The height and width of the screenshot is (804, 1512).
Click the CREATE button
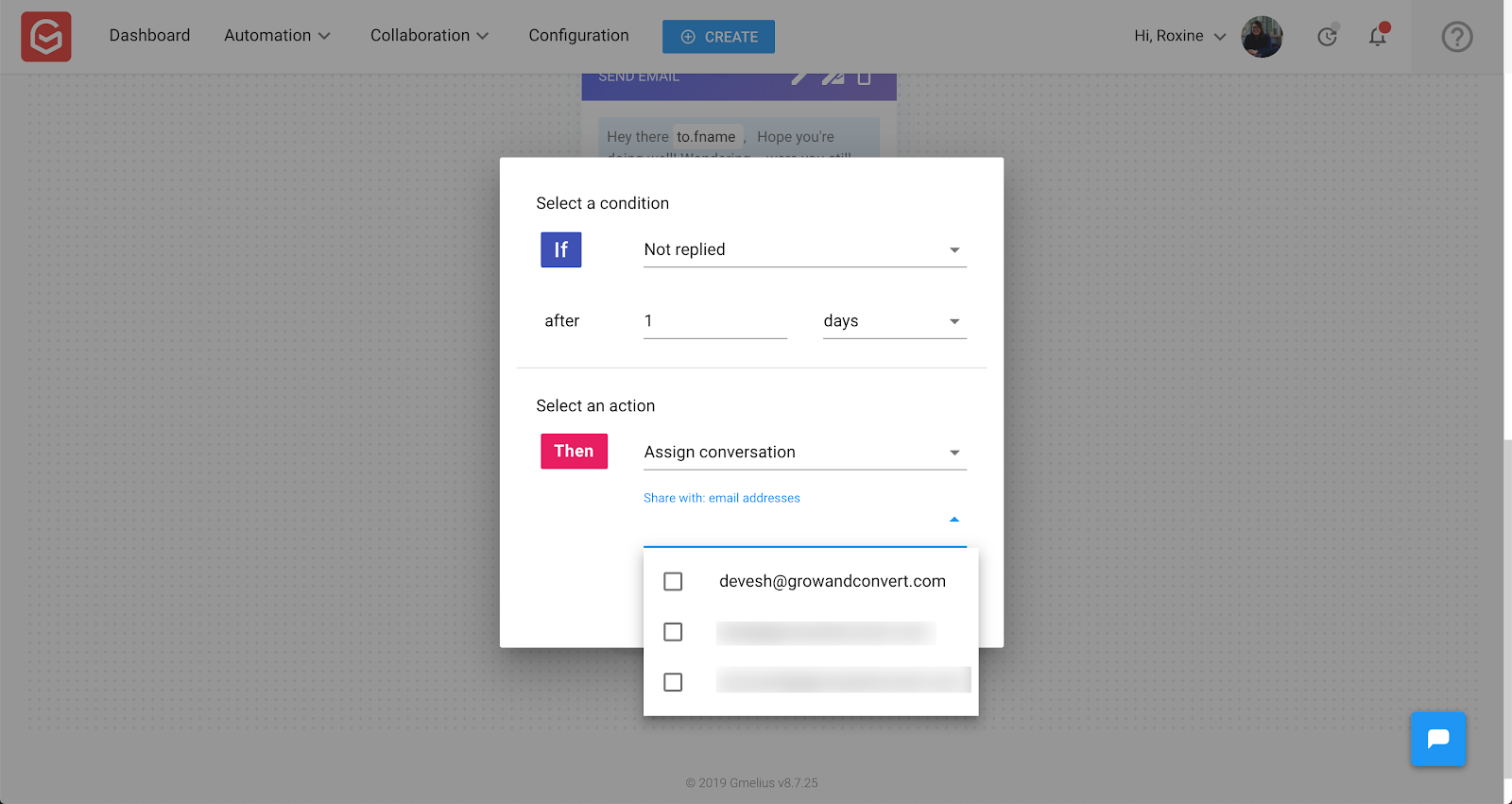pos(718,37)
